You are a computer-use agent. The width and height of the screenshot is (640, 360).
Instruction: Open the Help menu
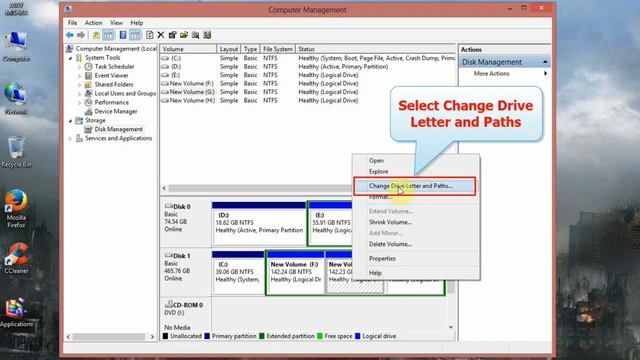[x=137, y=23]
